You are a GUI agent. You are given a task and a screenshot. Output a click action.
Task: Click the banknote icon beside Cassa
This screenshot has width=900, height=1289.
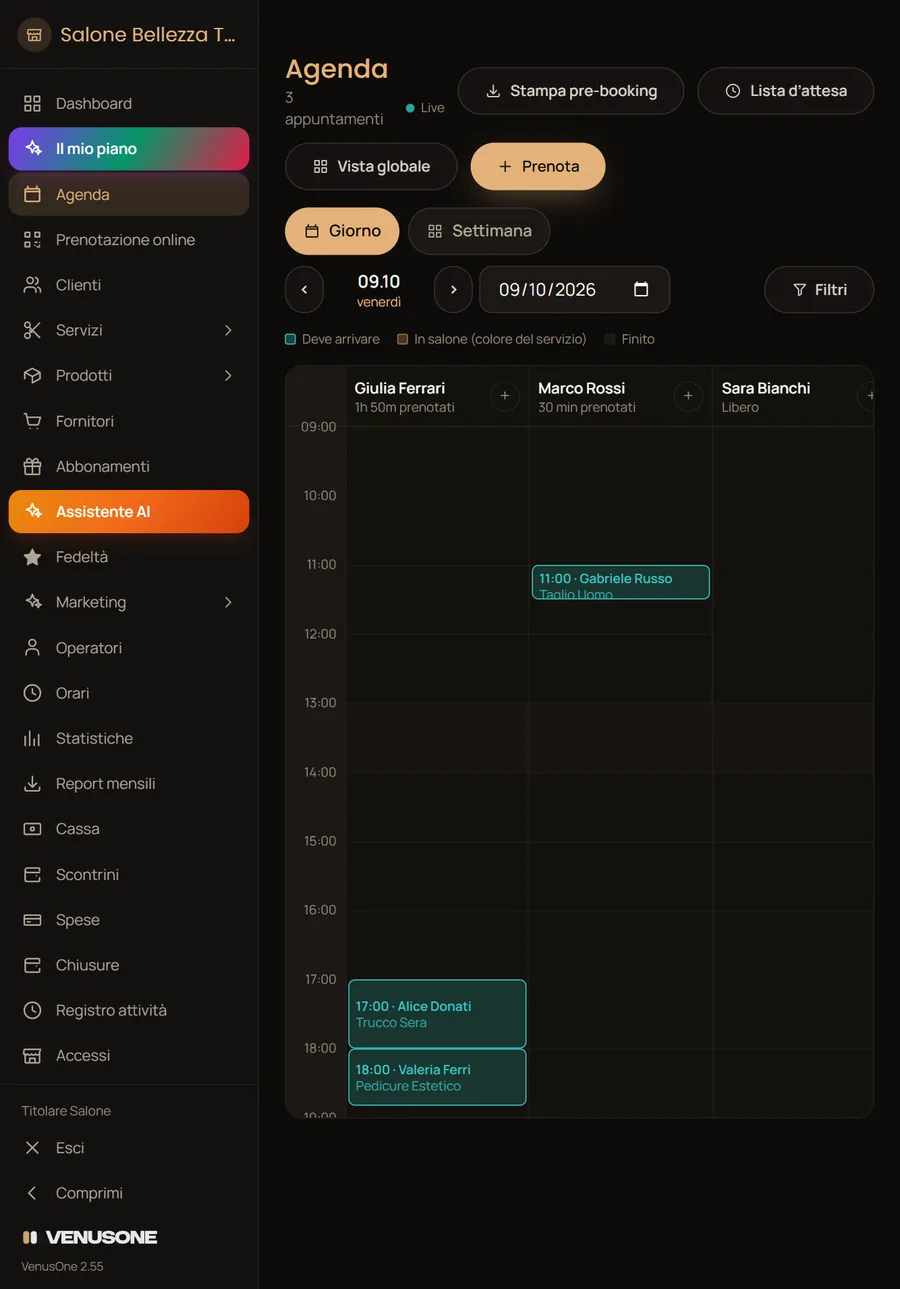tap(33, 829)
